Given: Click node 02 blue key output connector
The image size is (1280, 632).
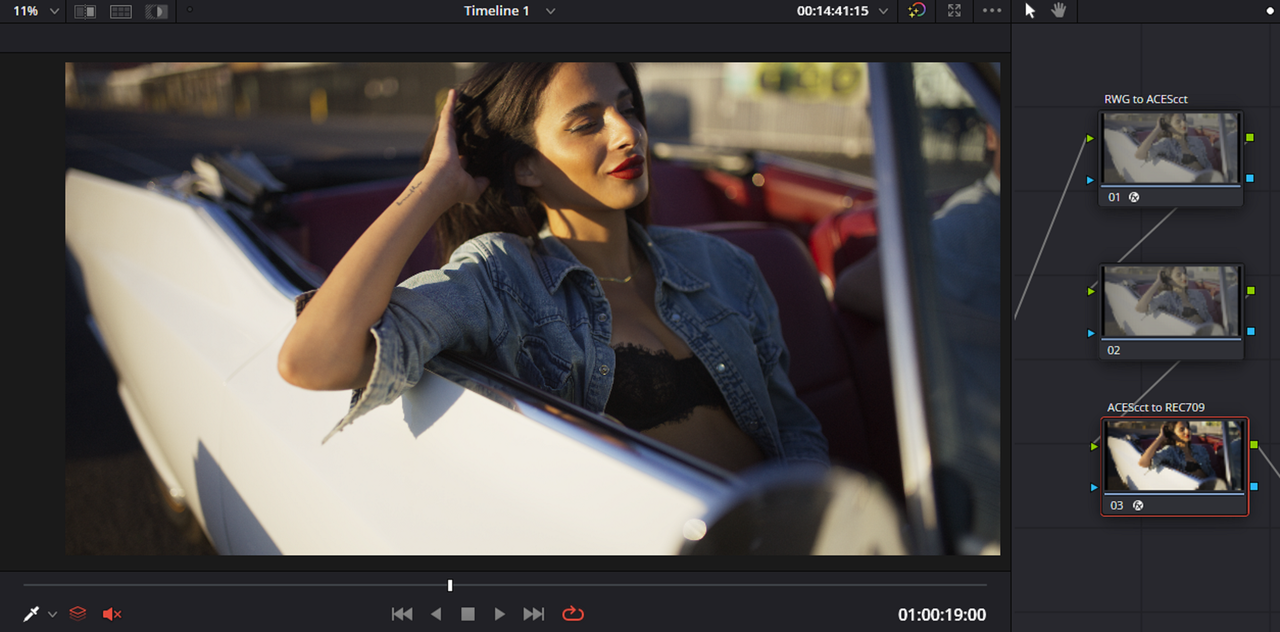Looking at the screenshot, I should tap(1250, 331).
